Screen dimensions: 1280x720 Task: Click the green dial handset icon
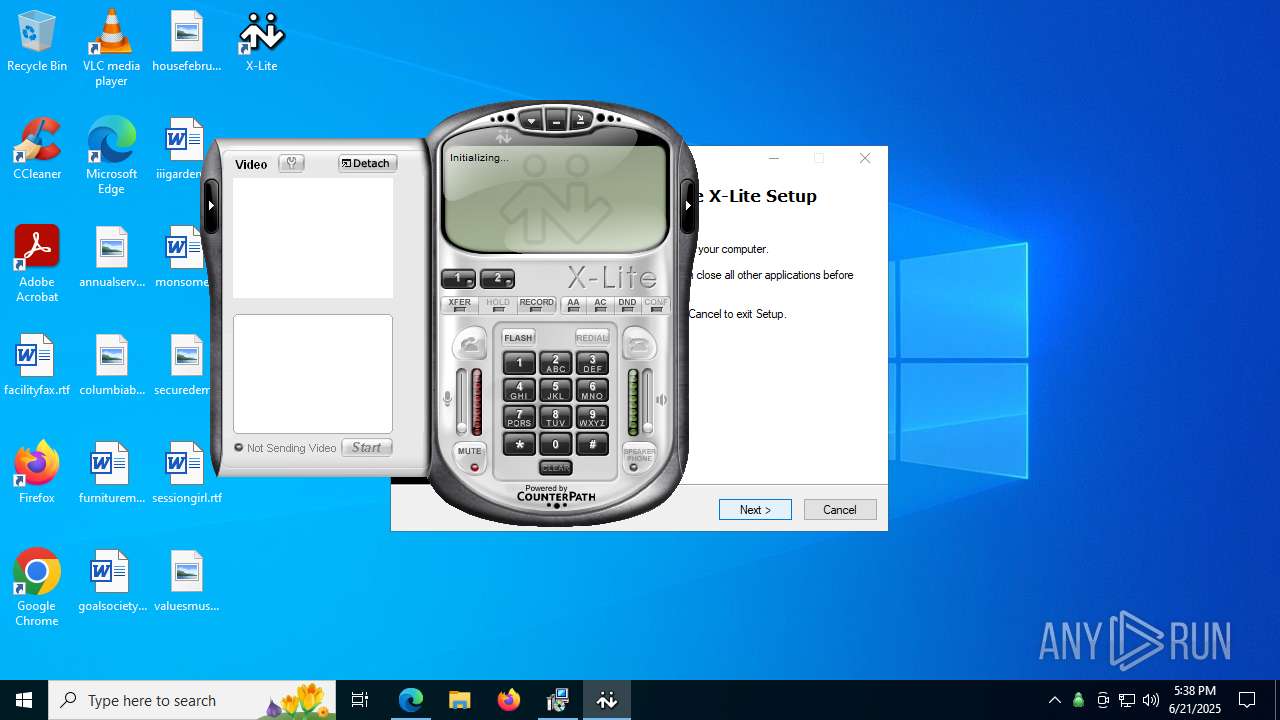click(x=470, y=345)
